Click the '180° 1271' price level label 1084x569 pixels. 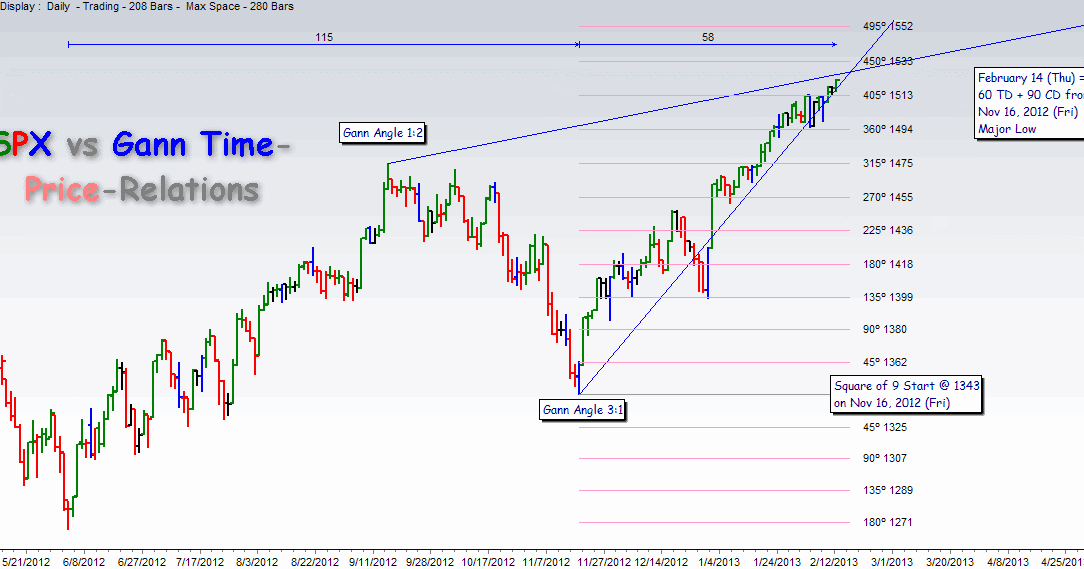pos(888,522)
